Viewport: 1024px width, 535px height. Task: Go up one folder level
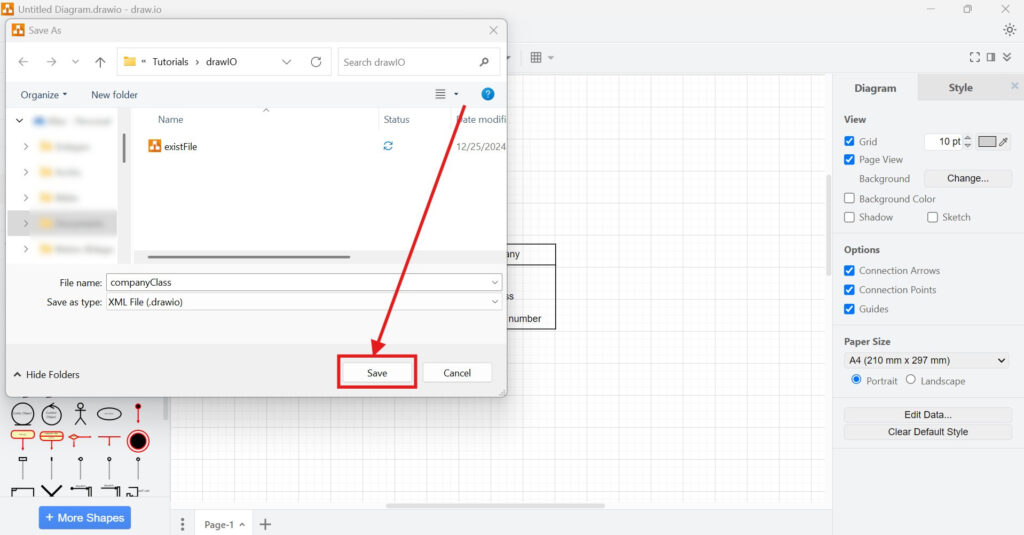100,62
